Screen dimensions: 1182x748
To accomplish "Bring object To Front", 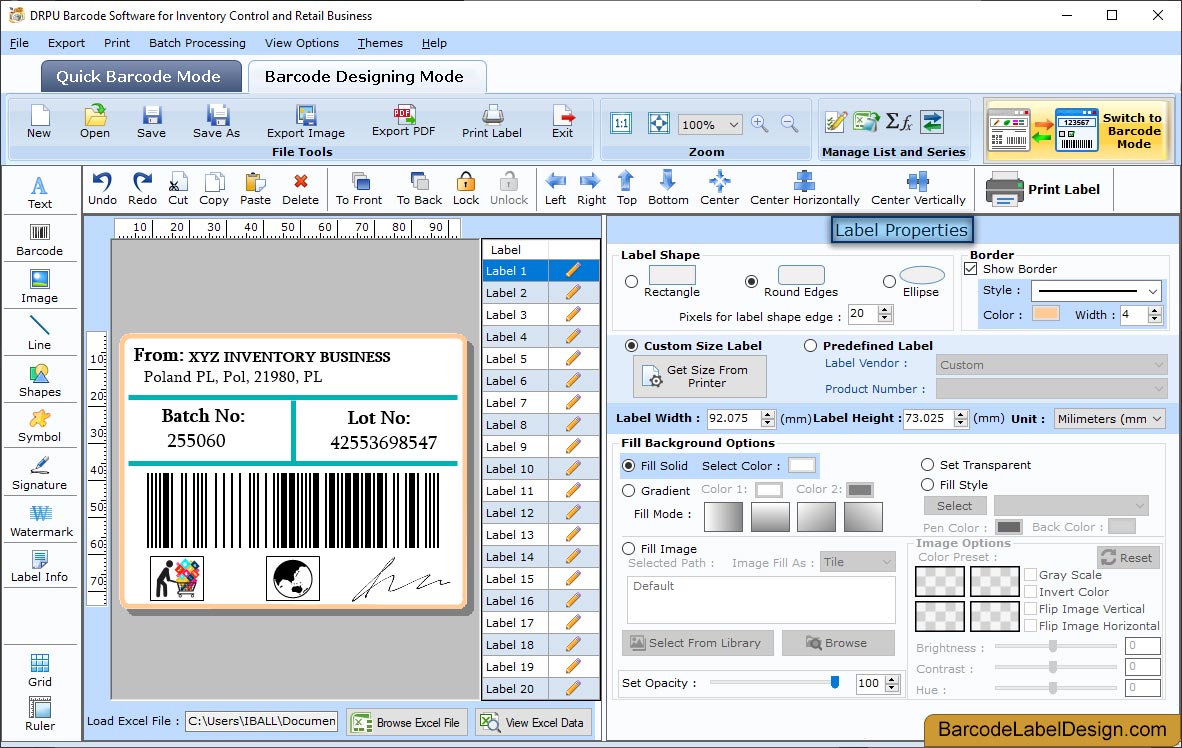I will click(359, 189).
